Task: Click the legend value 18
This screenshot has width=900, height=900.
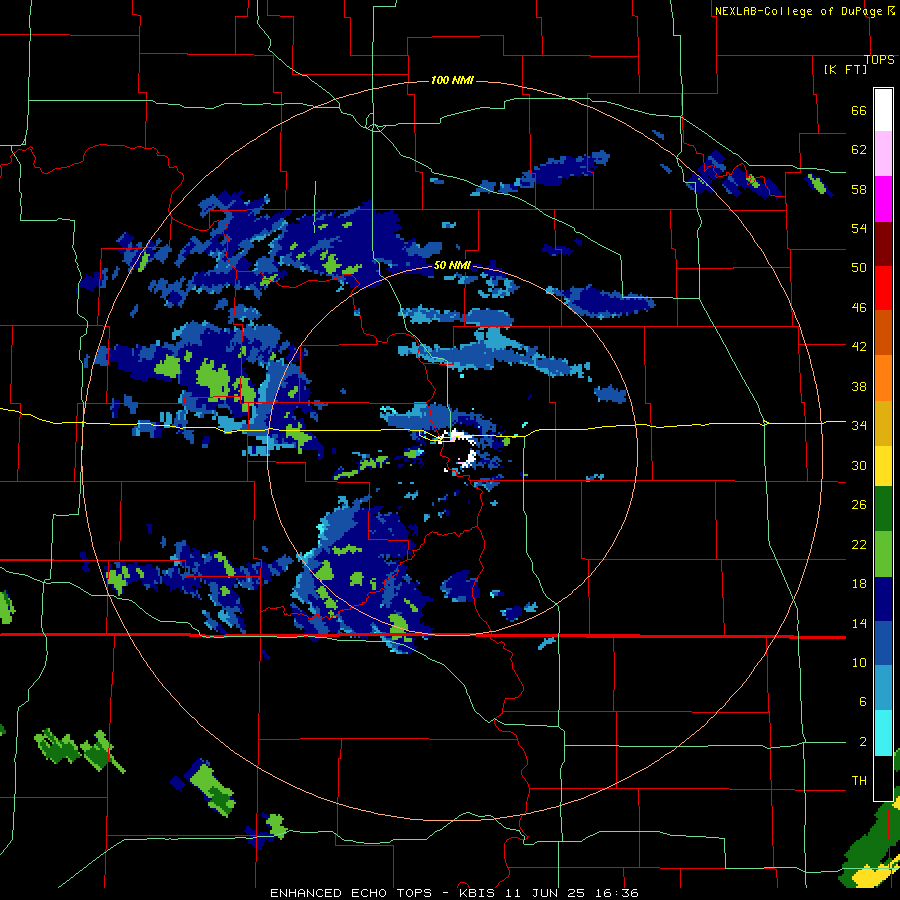Action: (859, 584)
